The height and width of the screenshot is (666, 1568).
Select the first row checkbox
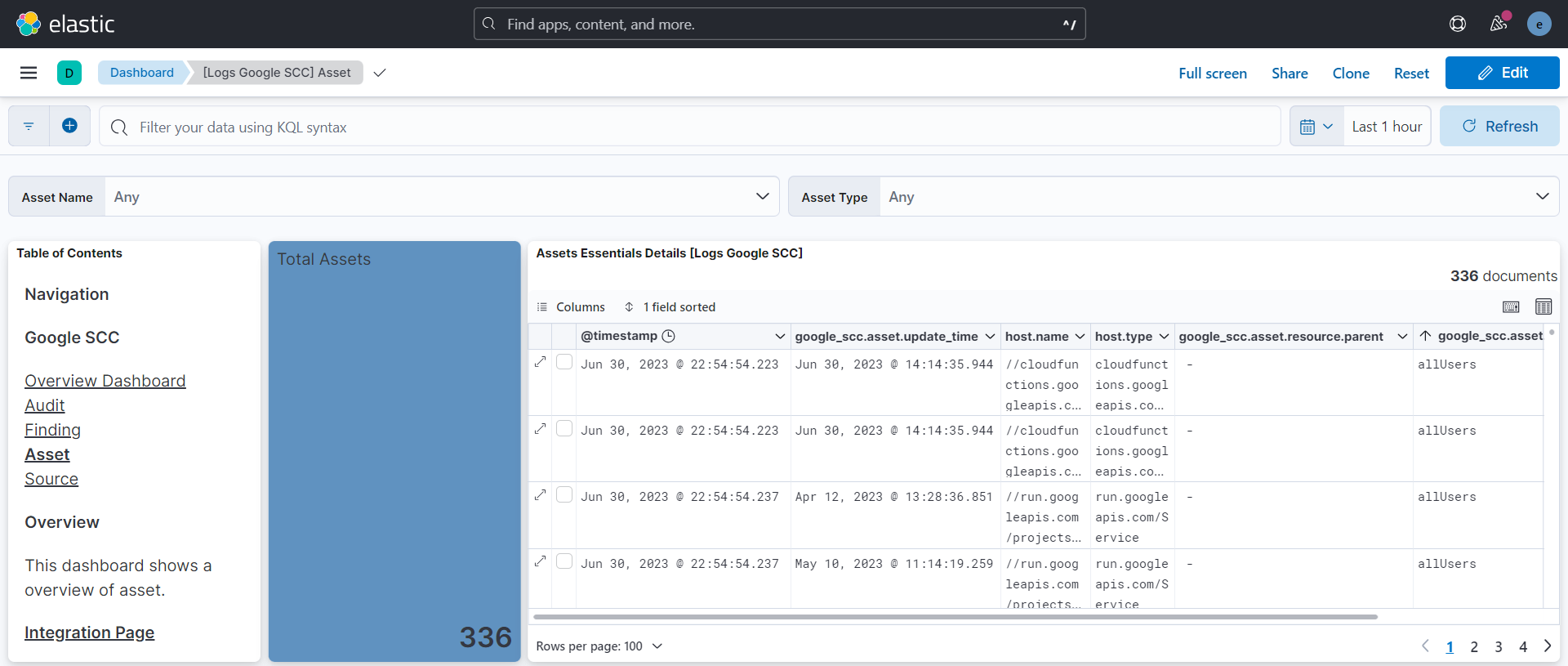pyautogui.click(x=564, y=362)
